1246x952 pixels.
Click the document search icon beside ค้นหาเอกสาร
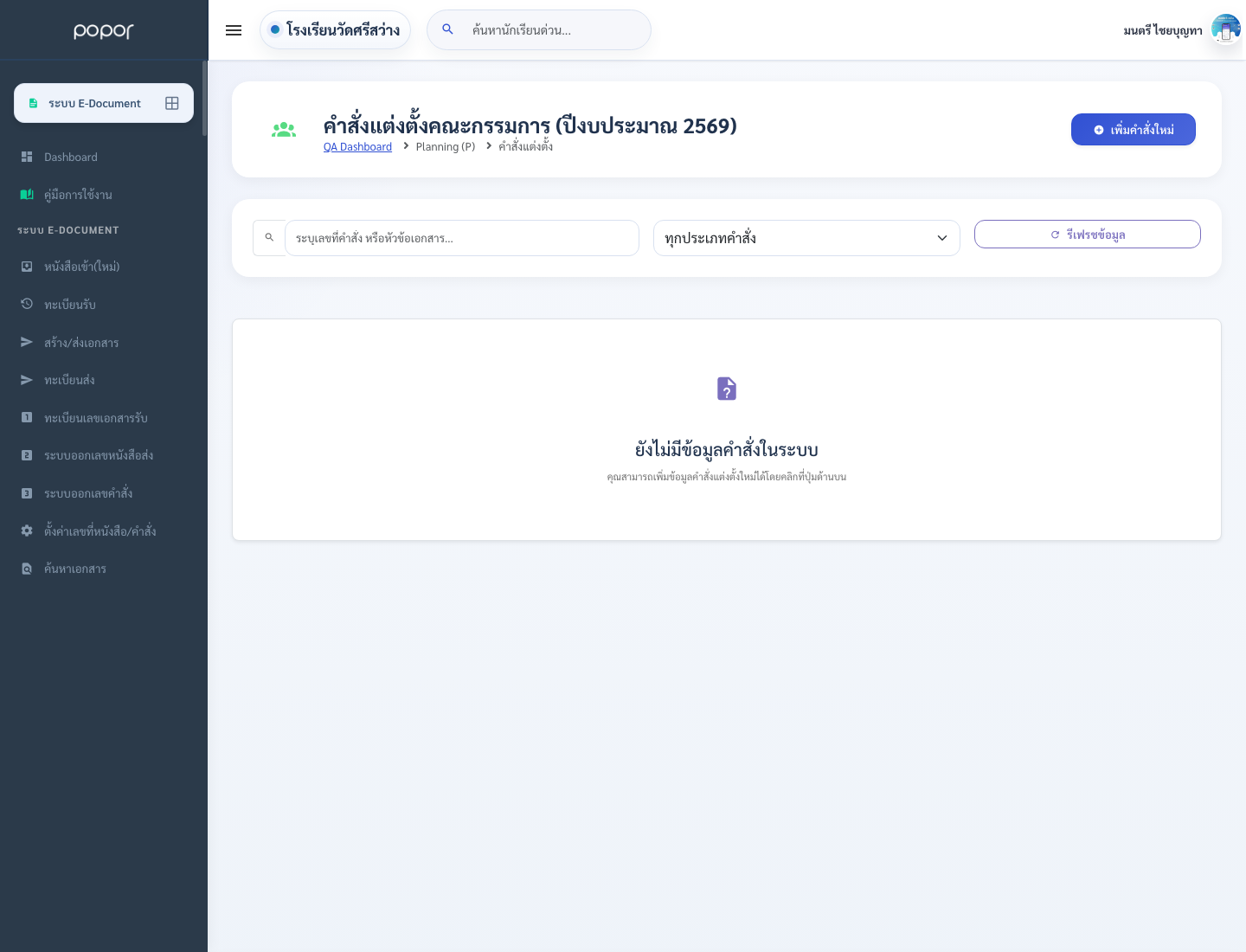(27, 569)
